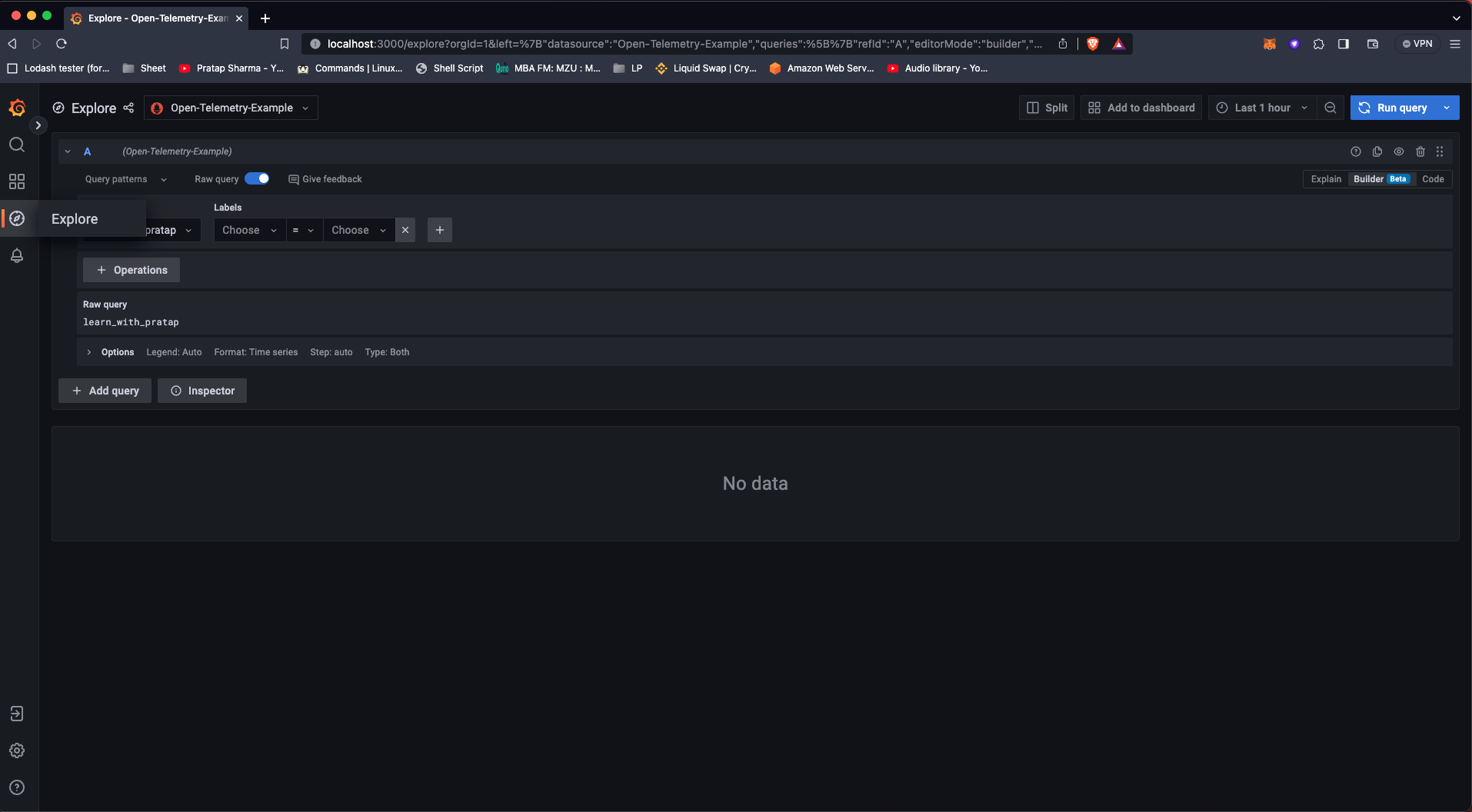This screenshot has width=1472, height=812.
Task: Click the Search magnifier in the sidebar
Action: coord(17,145)
